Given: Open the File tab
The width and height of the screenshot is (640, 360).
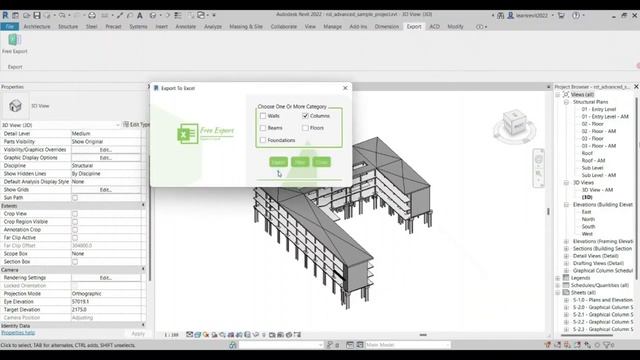Looking at the screenshot, I should [9, 27].
